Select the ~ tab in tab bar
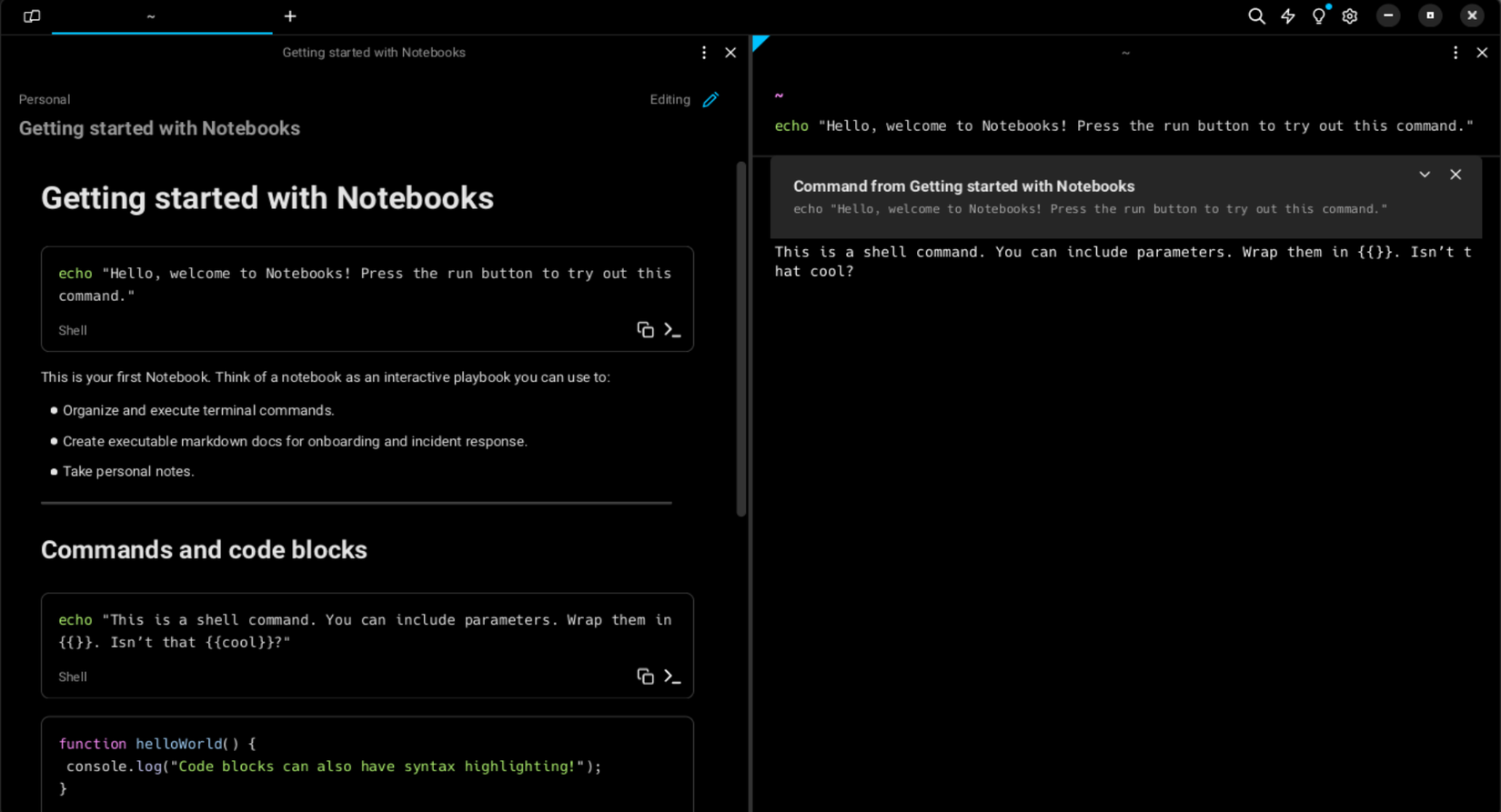The width and height of the screenshot is (1501, 812). [151, 16]
